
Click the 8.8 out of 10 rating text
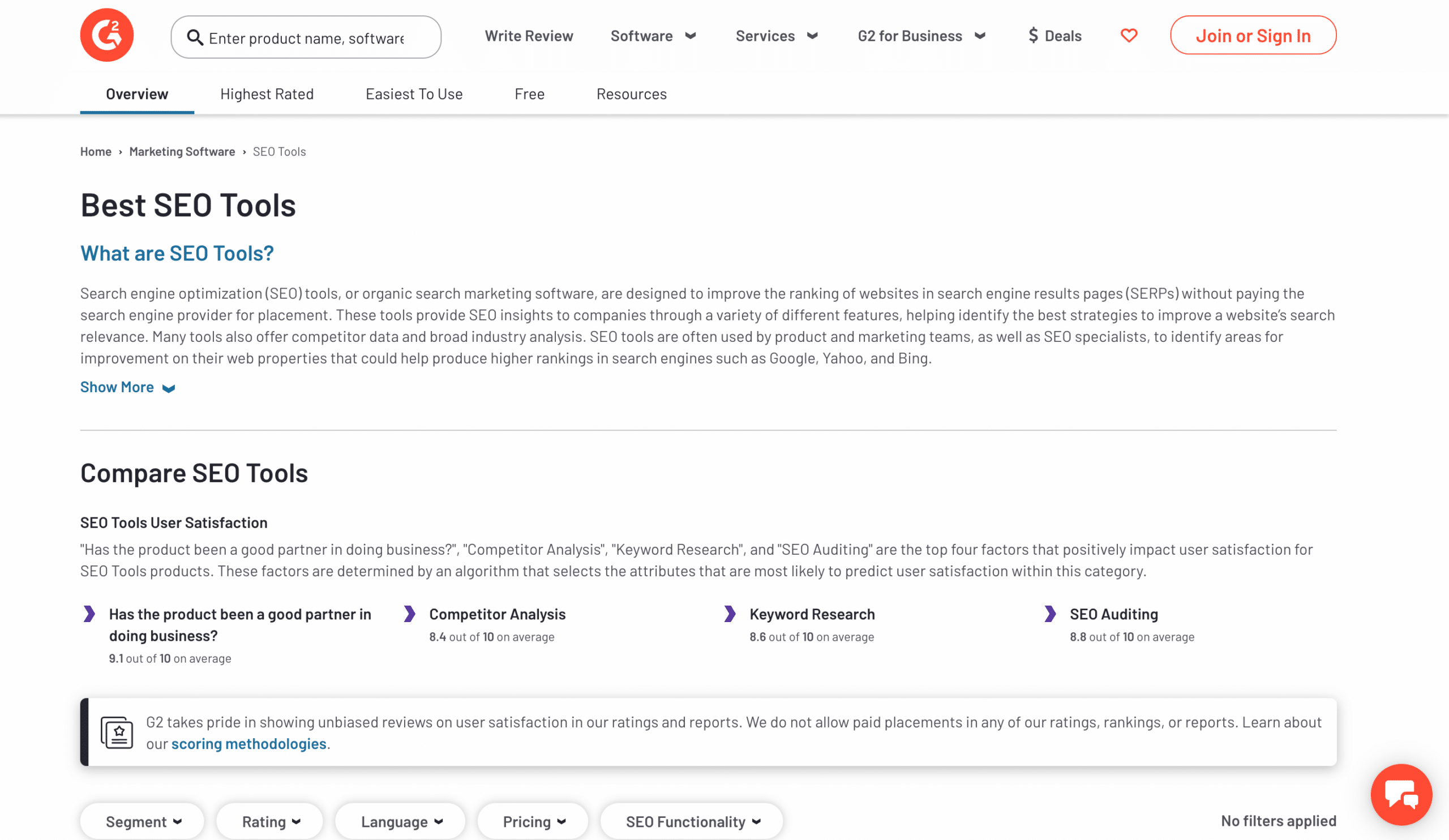[1131, 636]
